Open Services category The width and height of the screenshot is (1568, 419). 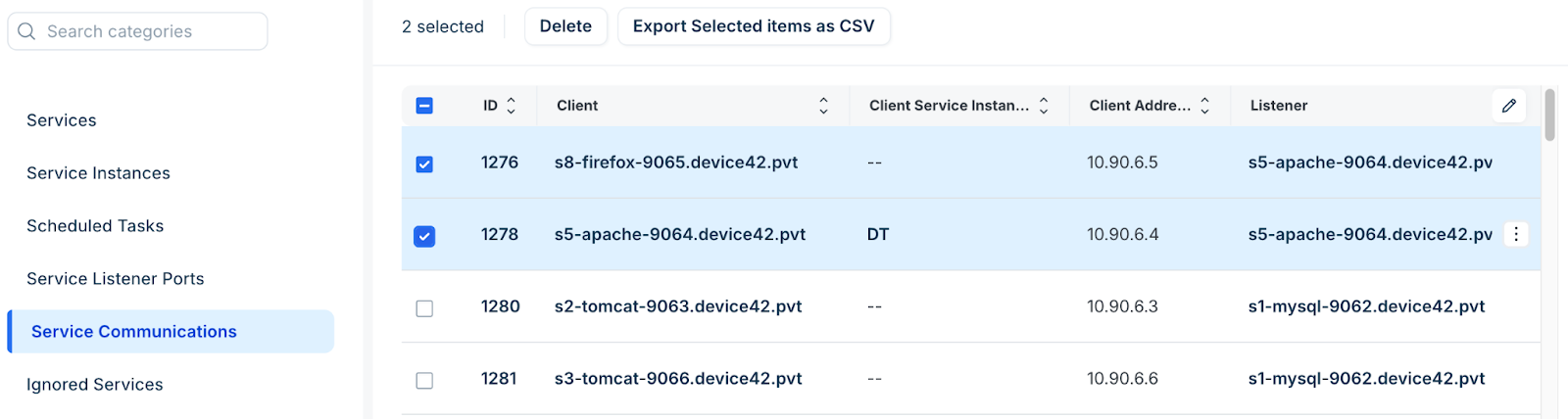(x=62, y=120)
